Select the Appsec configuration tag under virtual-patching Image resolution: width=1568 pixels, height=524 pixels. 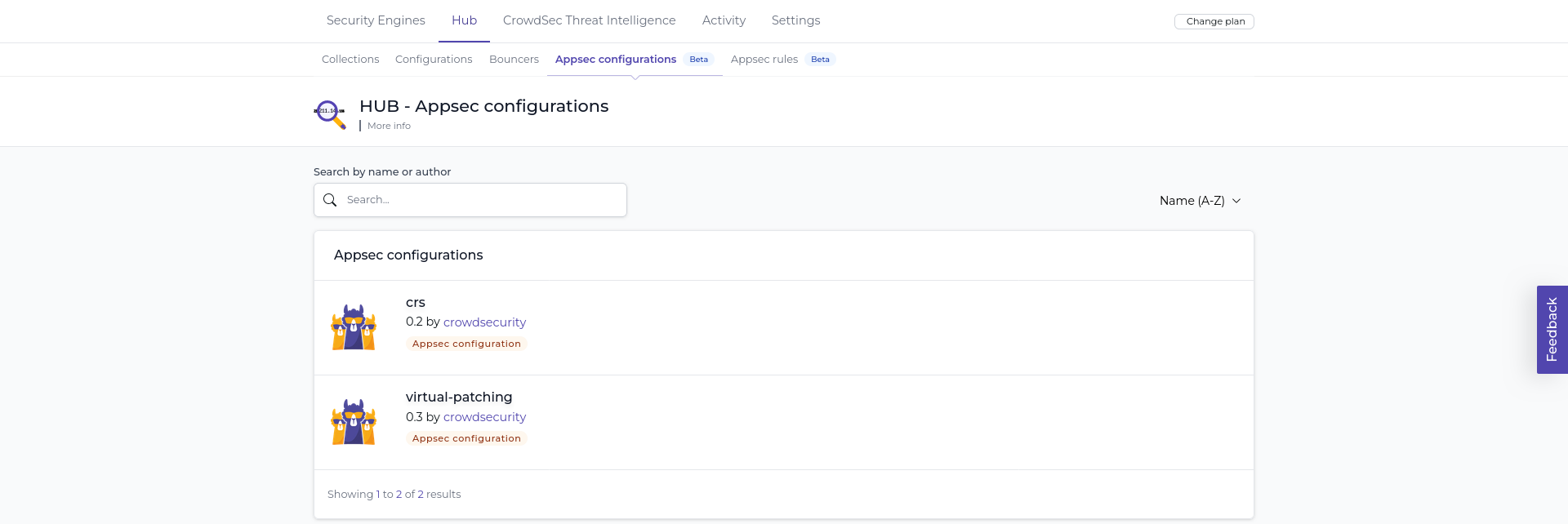[466, 438]
